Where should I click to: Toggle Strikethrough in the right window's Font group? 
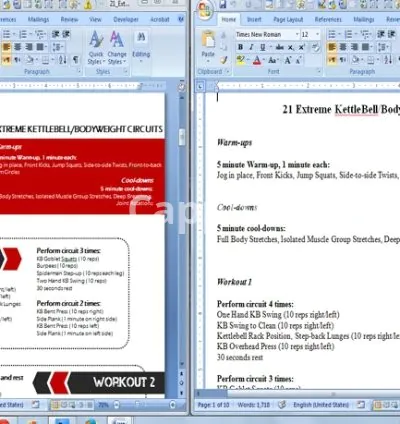pos(280,47)
